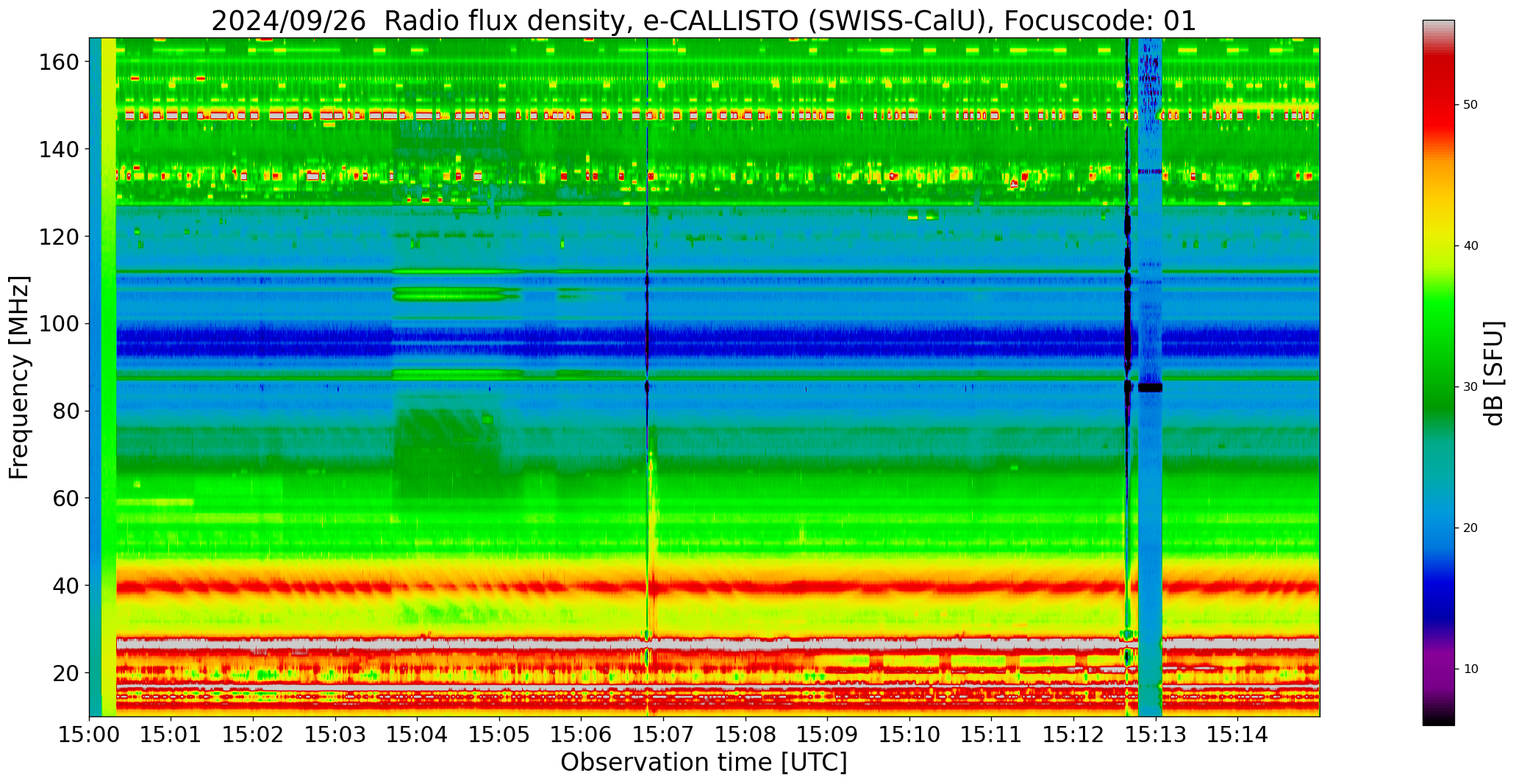
Task: Click the 15:12 time tick label
Action: [1073, 734]
